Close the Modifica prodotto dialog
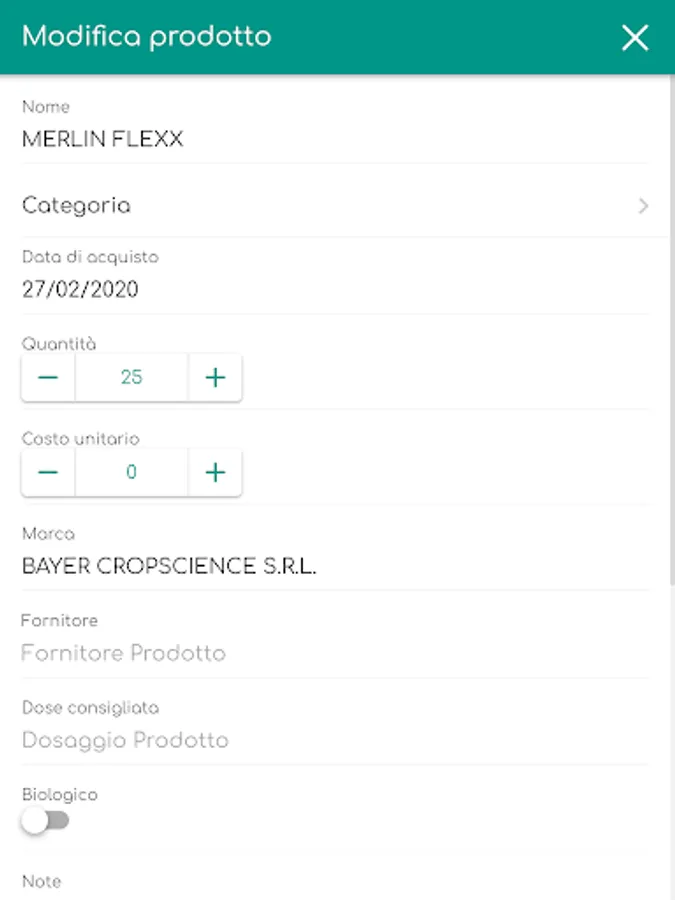The width and height of the screenshot is (675, 900). 635,38
